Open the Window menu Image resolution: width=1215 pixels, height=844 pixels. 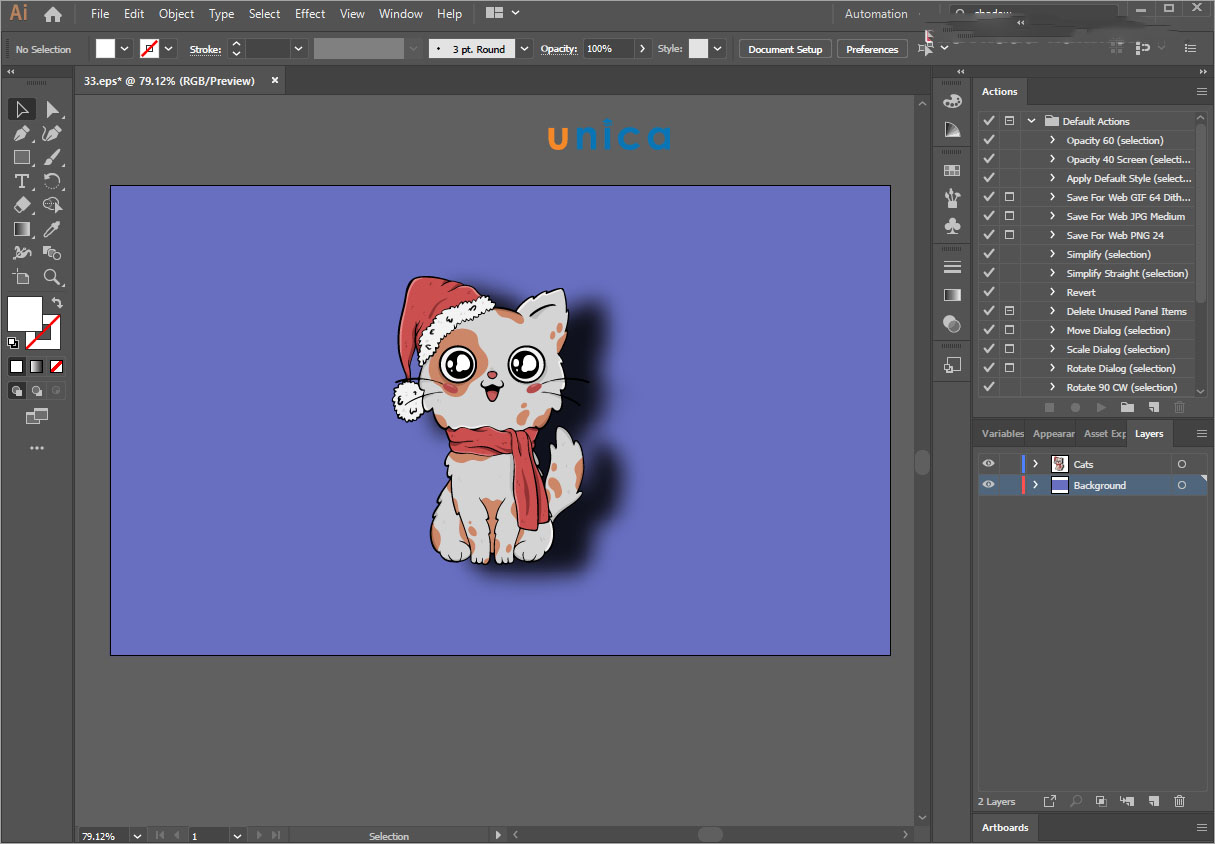coord(401,14)
